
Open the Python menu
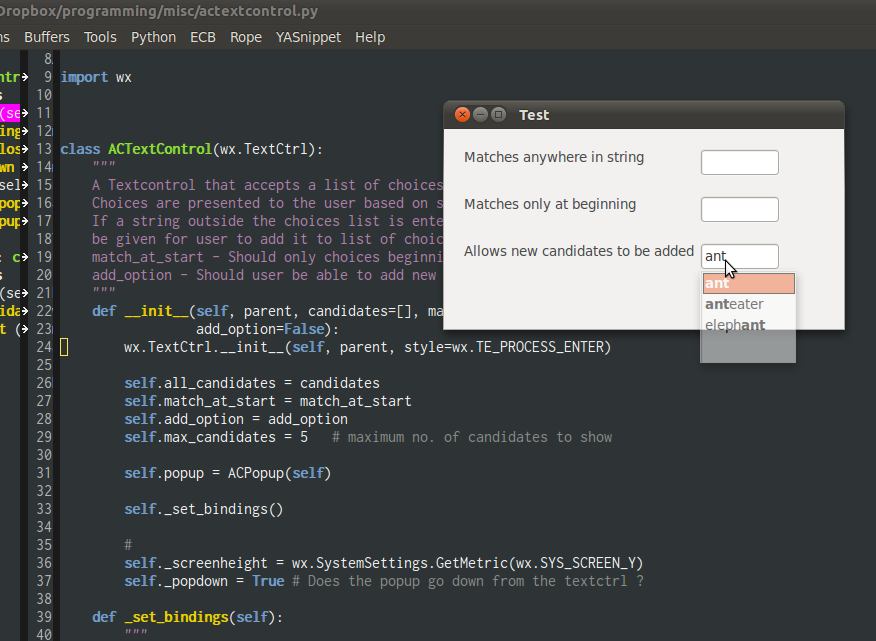(x=153, y=37)
